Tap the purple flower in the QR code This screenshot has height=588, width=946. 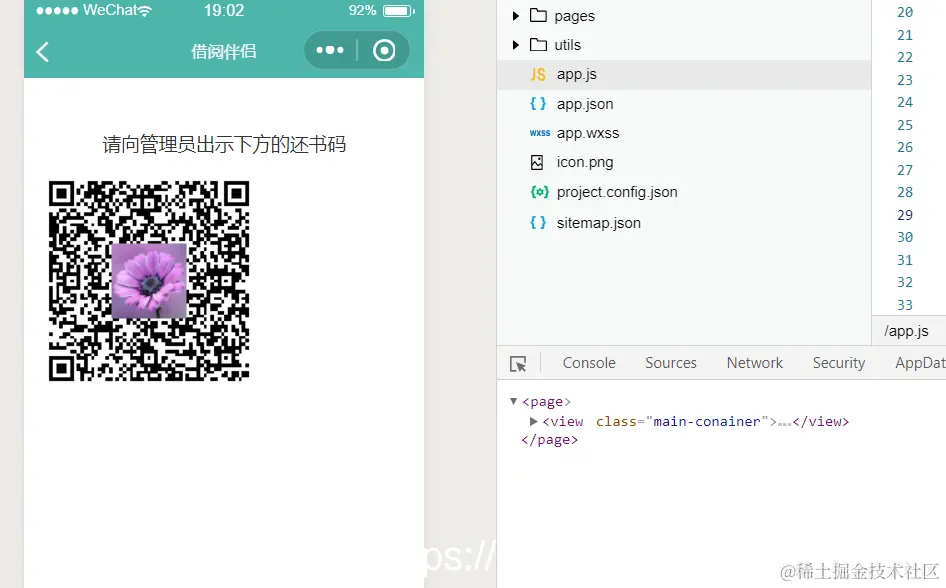click(149, 281)
